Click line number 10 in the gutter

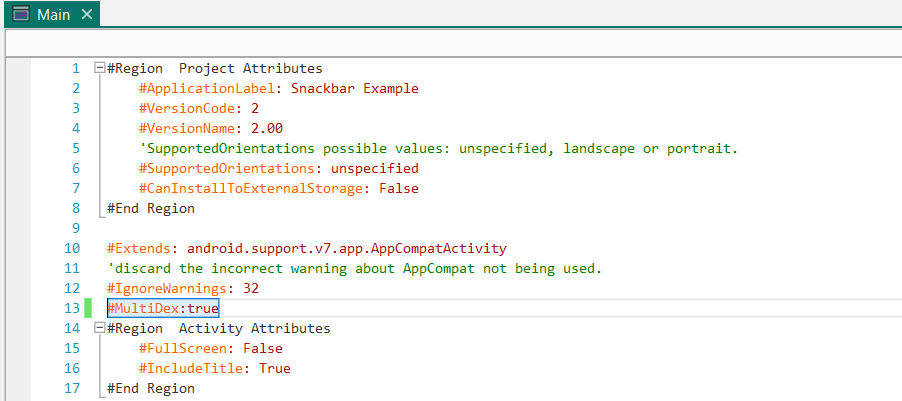click(x=72, y=249)
